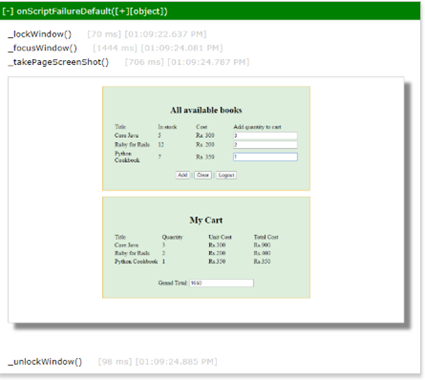Click 'Core Java' in available books table
This screenshot has height=380, width=425.
126,135
